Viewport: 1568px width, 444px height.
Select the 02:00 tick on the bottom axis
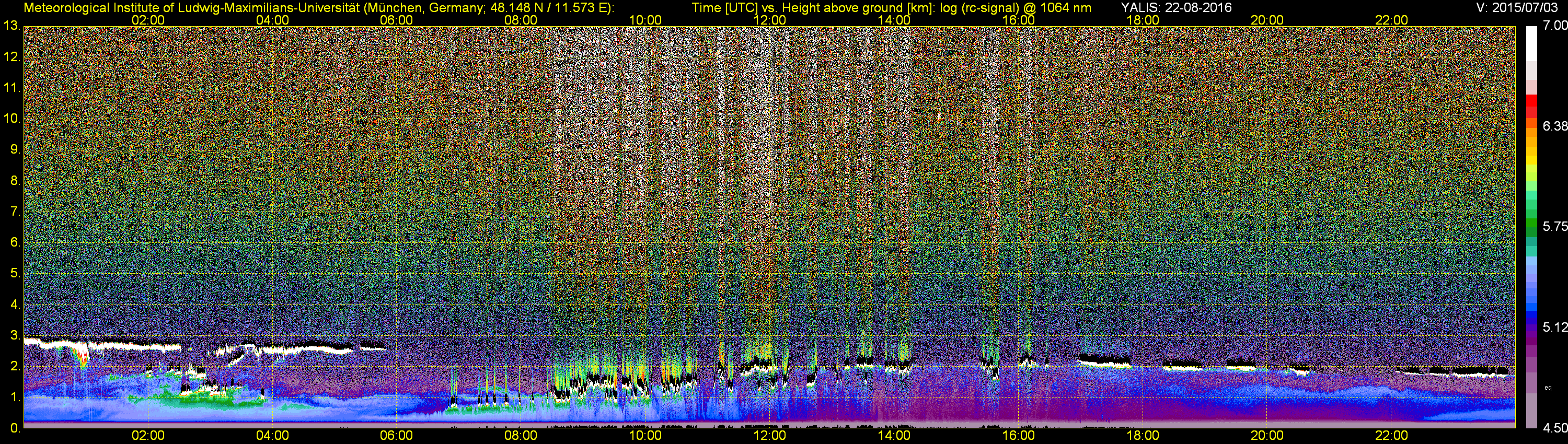pyautogui.click(x=148, y=436)
